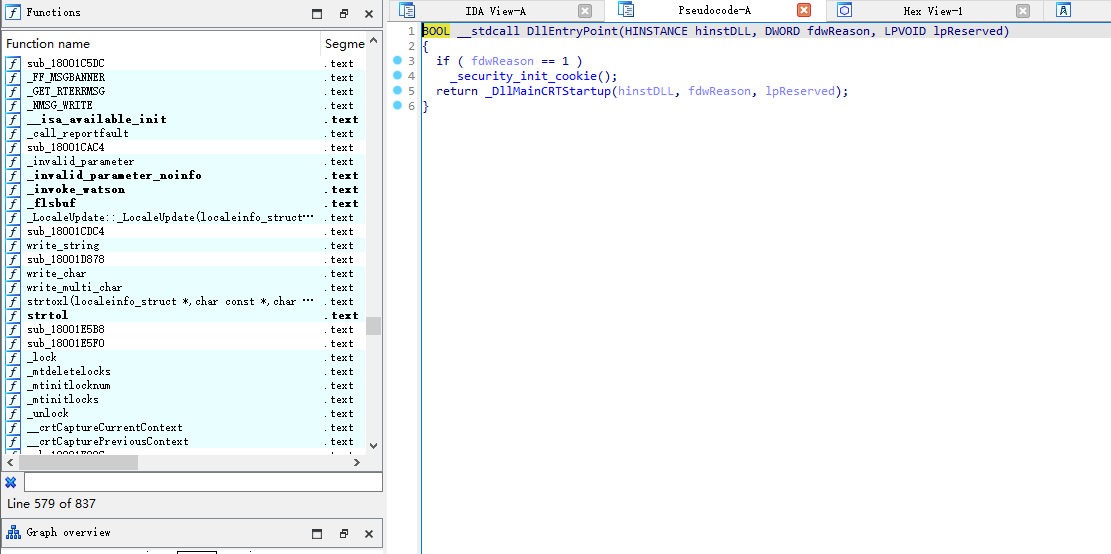
Task: Select the vertical scrollbar thumb in Functions list
Action: click(x=373, y=326)
